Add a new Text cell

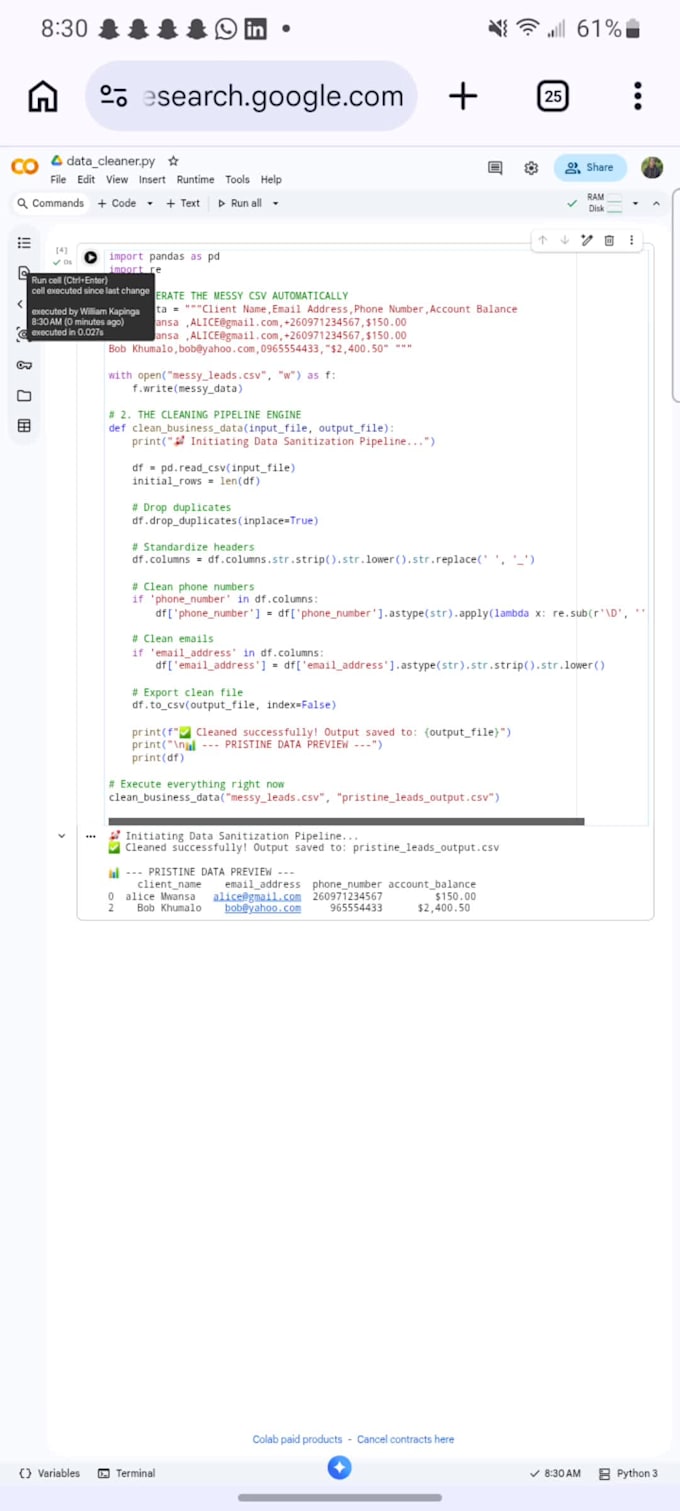click(x=183, y=203)
